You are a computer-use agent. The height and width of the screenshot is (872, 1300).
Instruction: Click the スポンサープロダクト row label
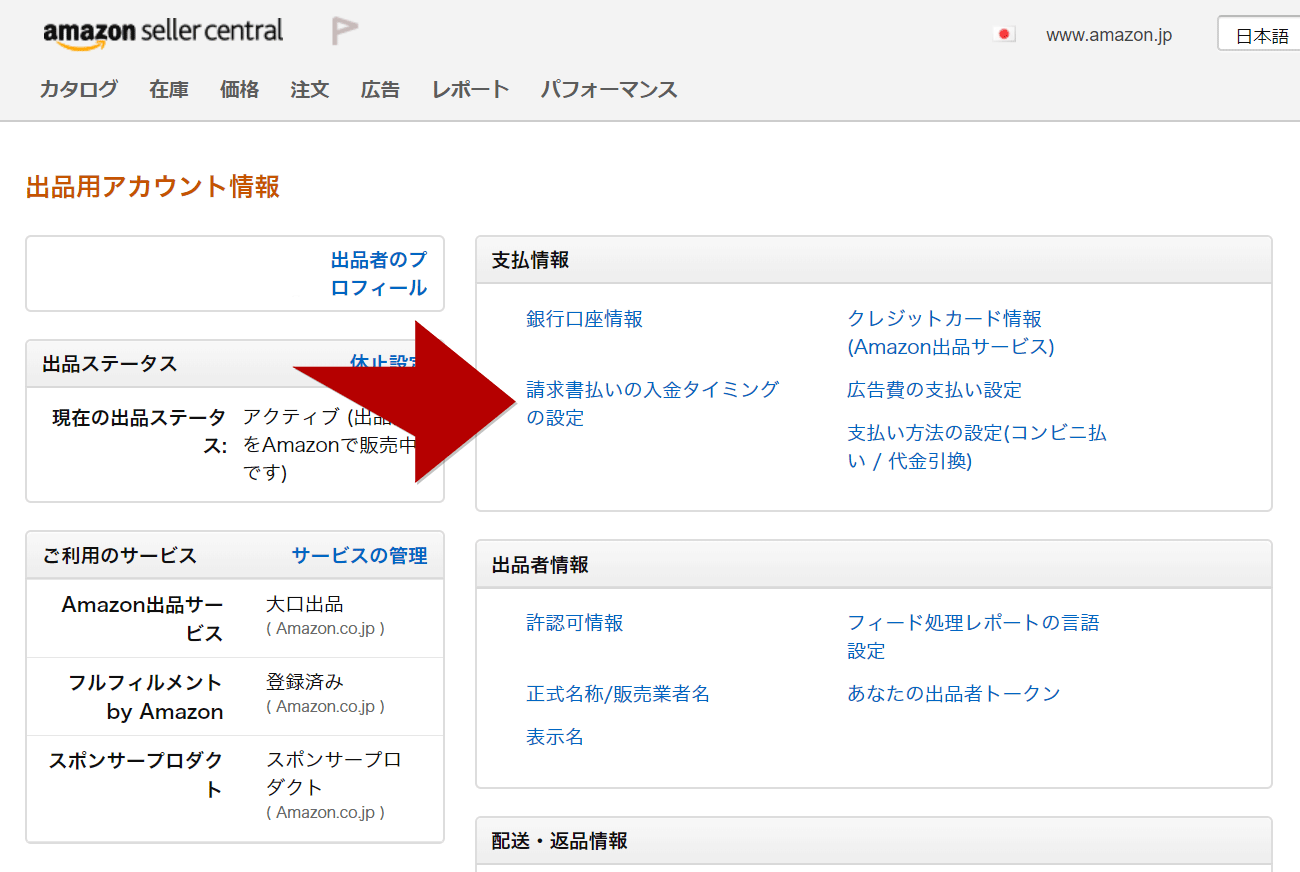pyautogui.click(x=136, y=775)
